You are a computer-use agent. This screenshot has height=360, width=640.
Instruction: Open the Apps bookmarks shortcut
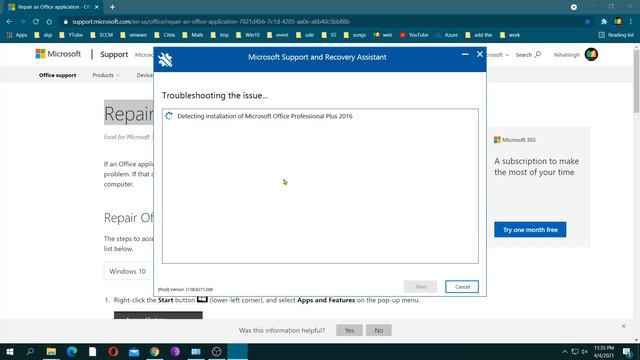[x=17, y=35]
